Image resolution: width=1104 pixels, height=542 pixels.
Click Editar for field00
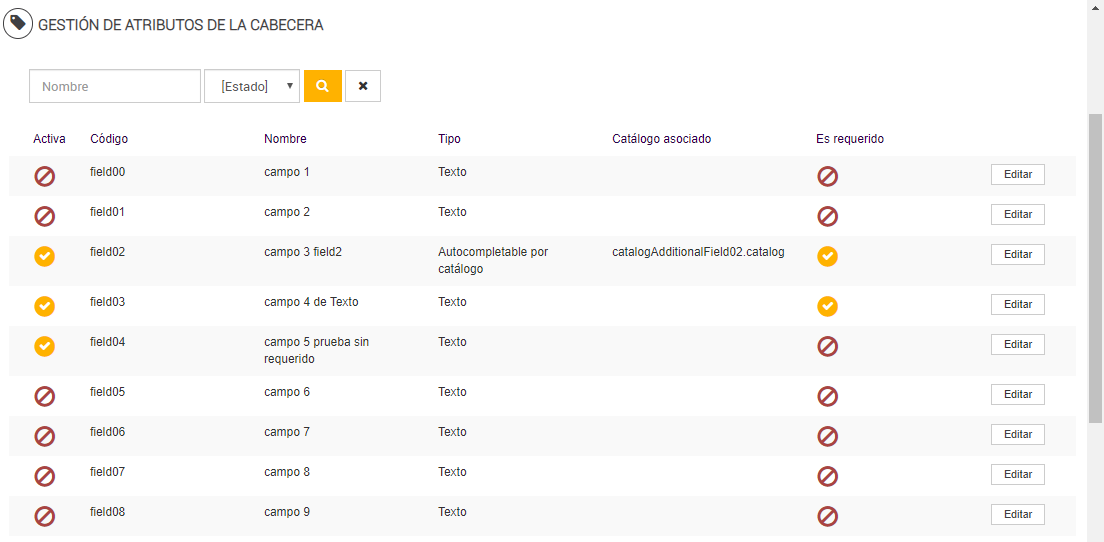pos(1017,174)
